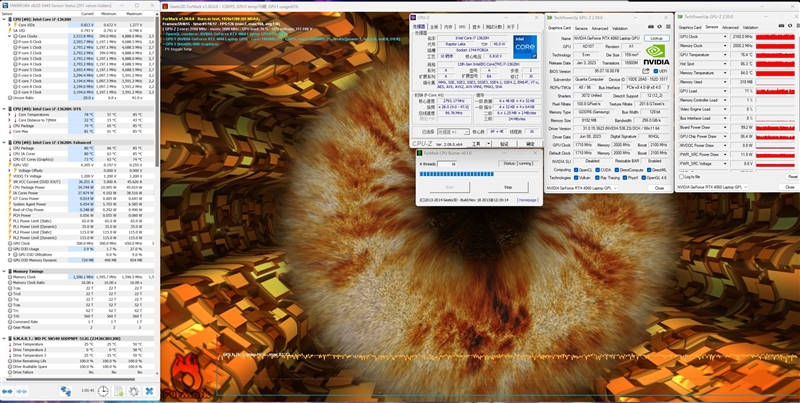
Task: Collapse the Memory Timings group in HWiNFO
Action: coord(4,271)
